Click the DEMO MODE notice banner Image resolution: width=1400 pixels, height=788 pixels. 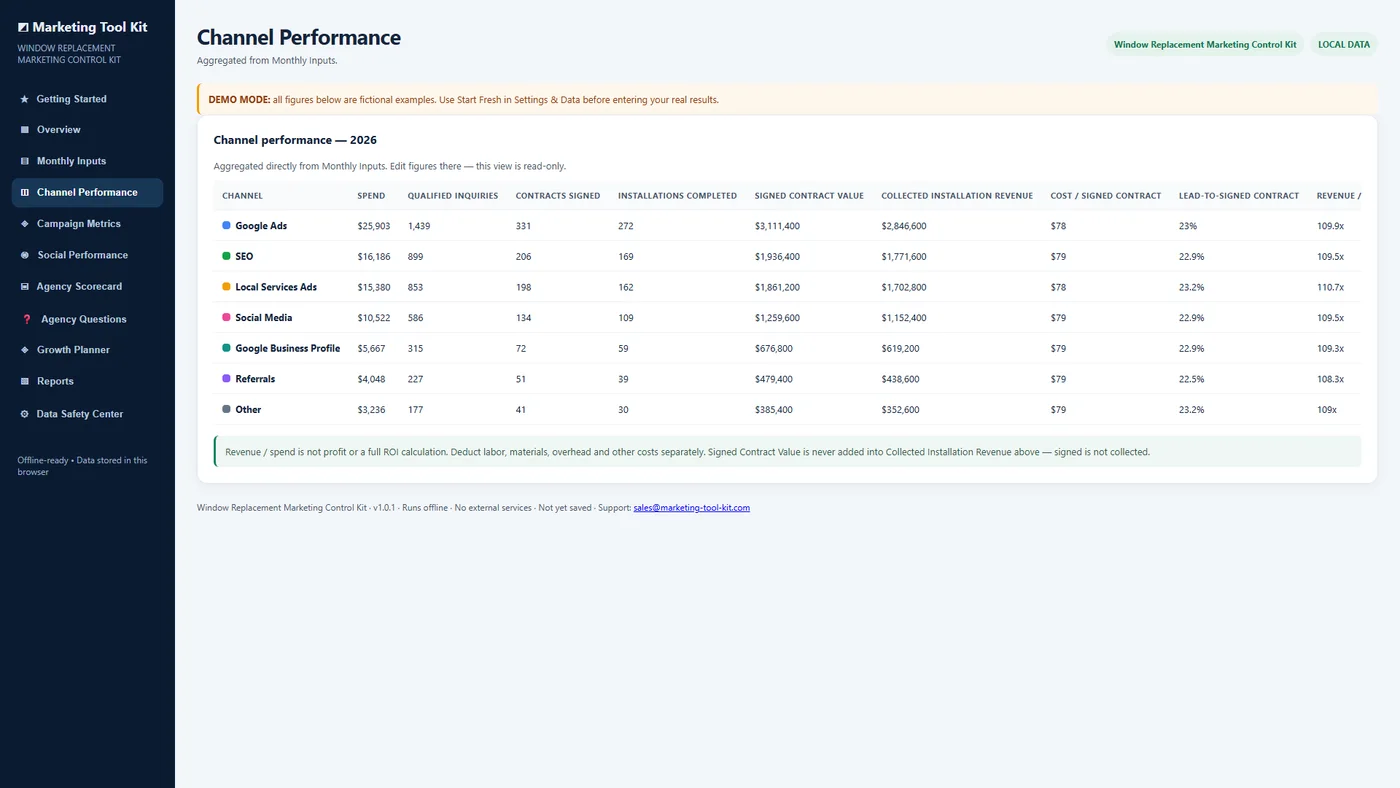coord(787,100)
